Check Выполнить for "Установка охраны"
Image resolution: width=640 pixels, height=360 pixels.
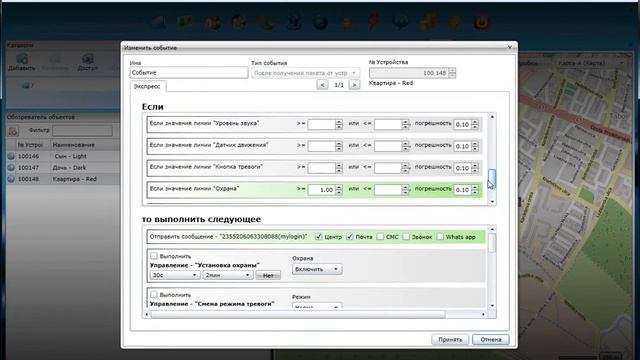click(x=154, y=256)
